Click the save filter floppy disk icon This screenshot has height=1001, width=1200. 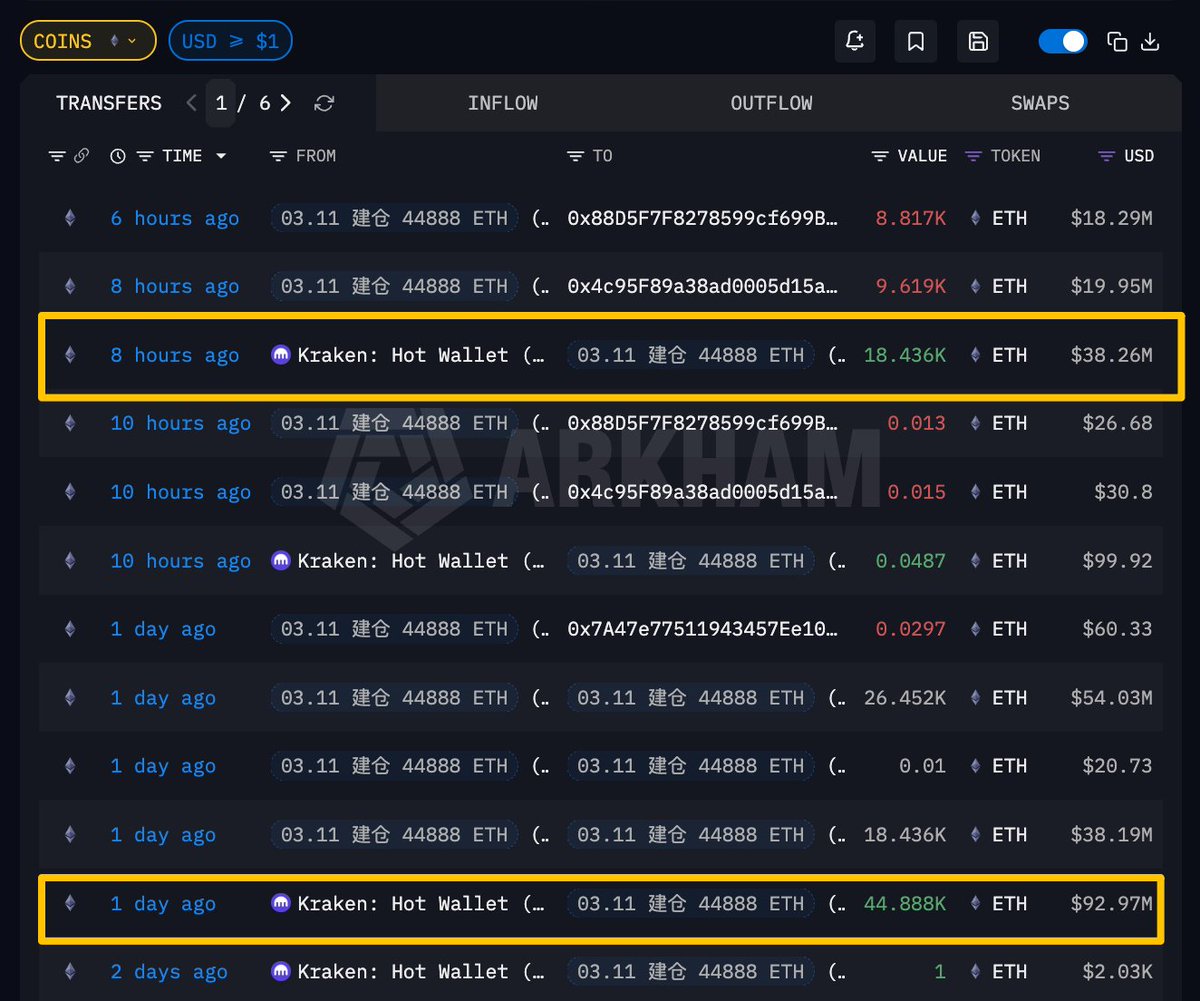pyautogui.click(x=978, y=41)
